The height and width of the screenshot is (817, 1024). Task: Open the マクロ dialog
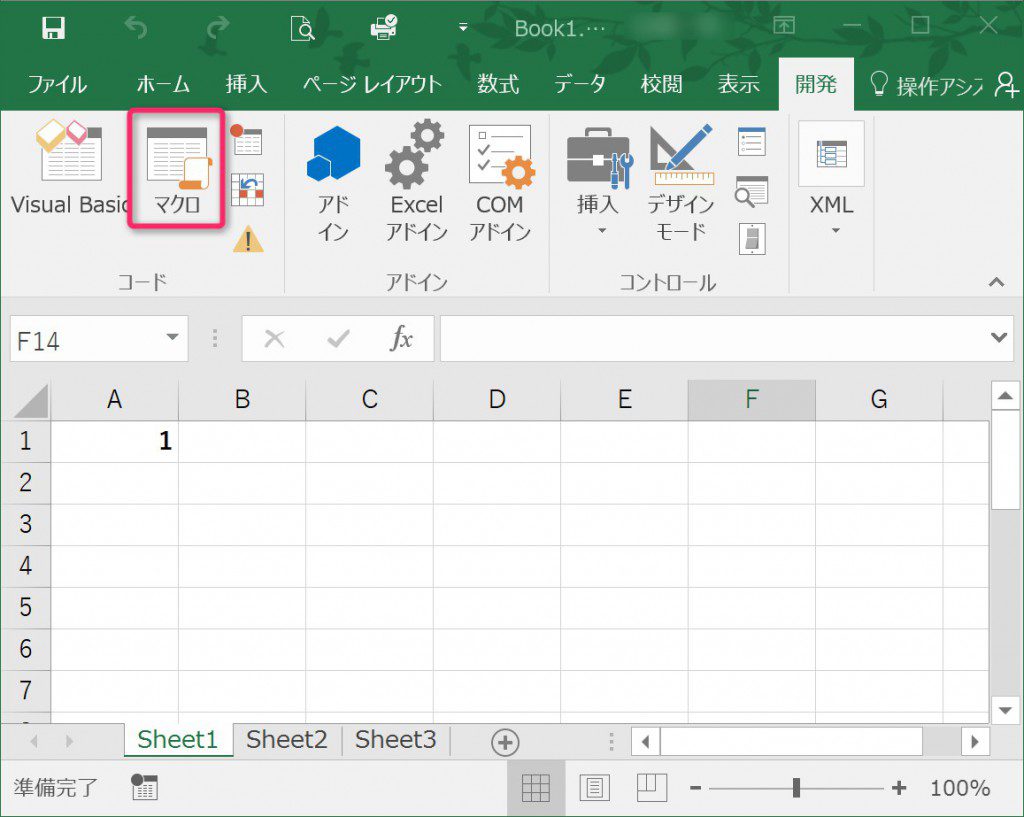pos(177,168)
